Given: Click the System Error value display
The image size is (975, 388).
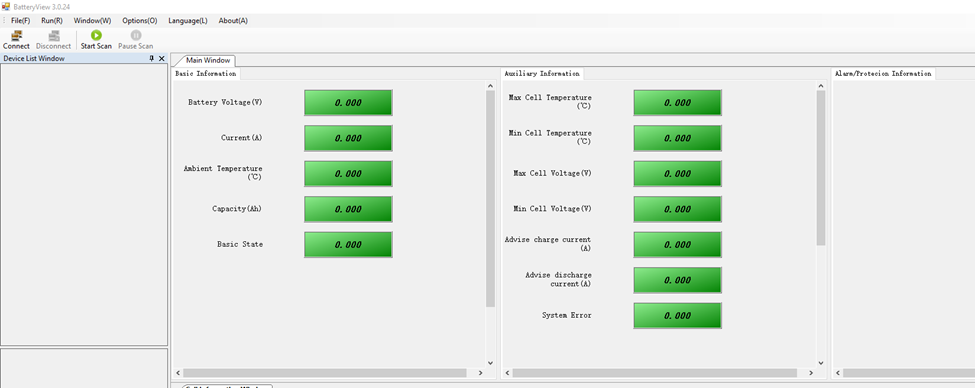Looking at the screenshot, I should pos(678,315).
